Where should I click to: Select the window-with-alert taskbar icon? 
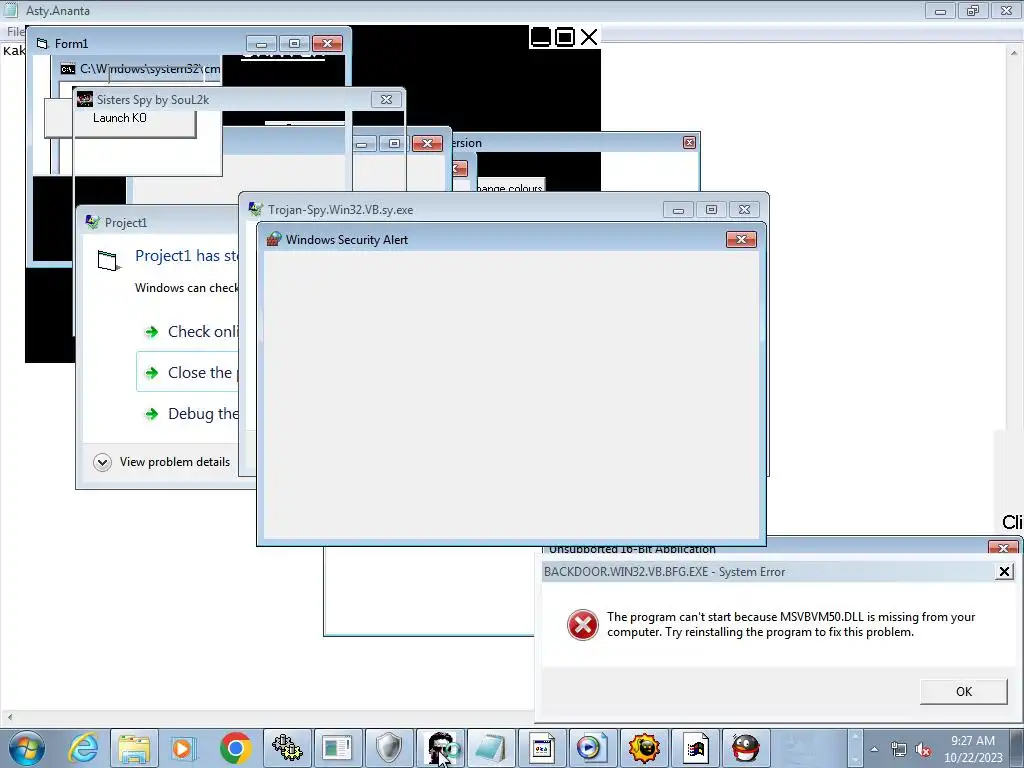click(338, 748)
